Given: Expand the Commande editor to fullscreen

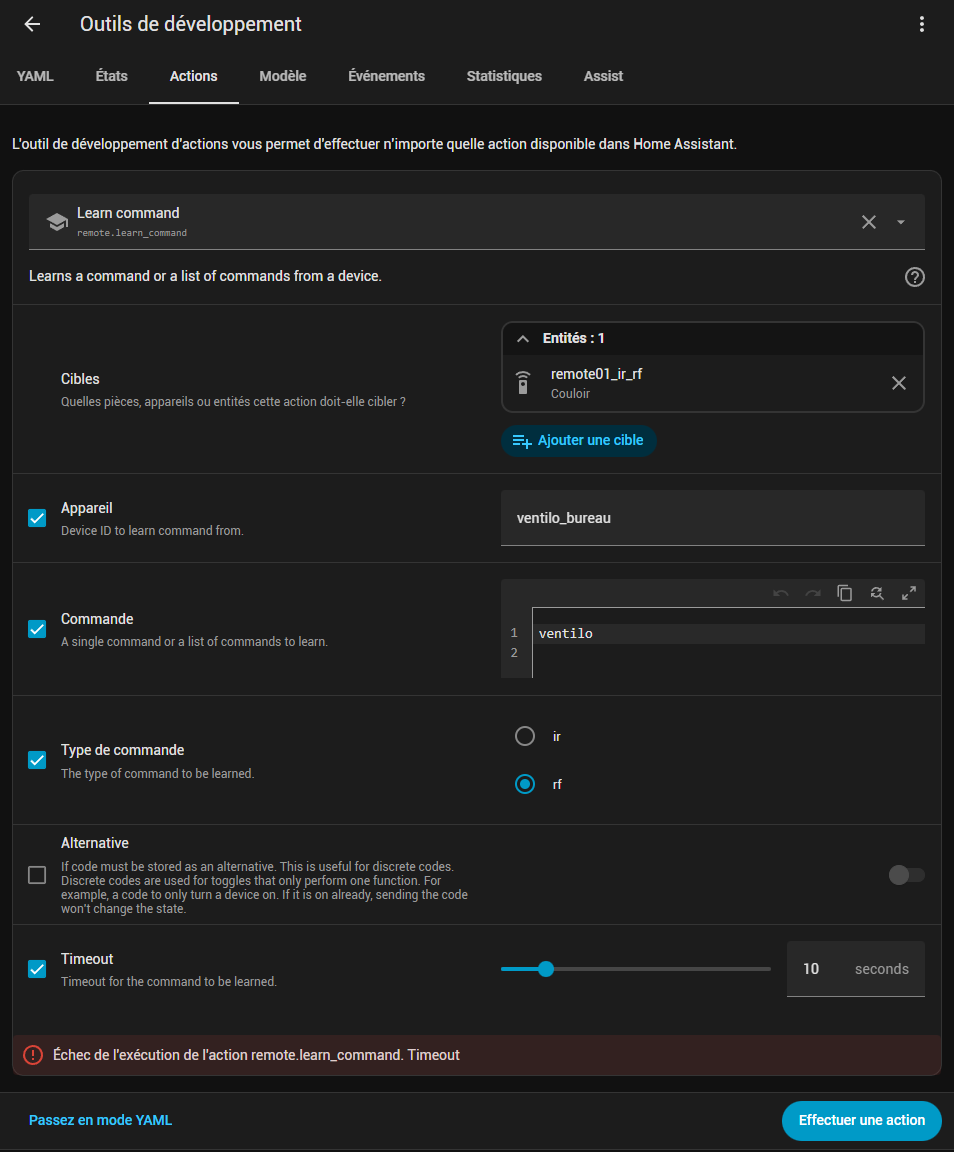Looking at the screenshot, I should pos(909,593).
